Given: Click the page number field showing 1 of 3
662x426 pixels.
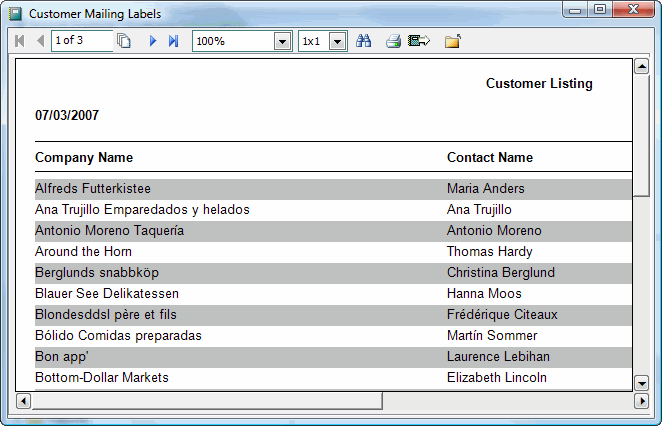Looking at the screenshot, I should [80, 41].
